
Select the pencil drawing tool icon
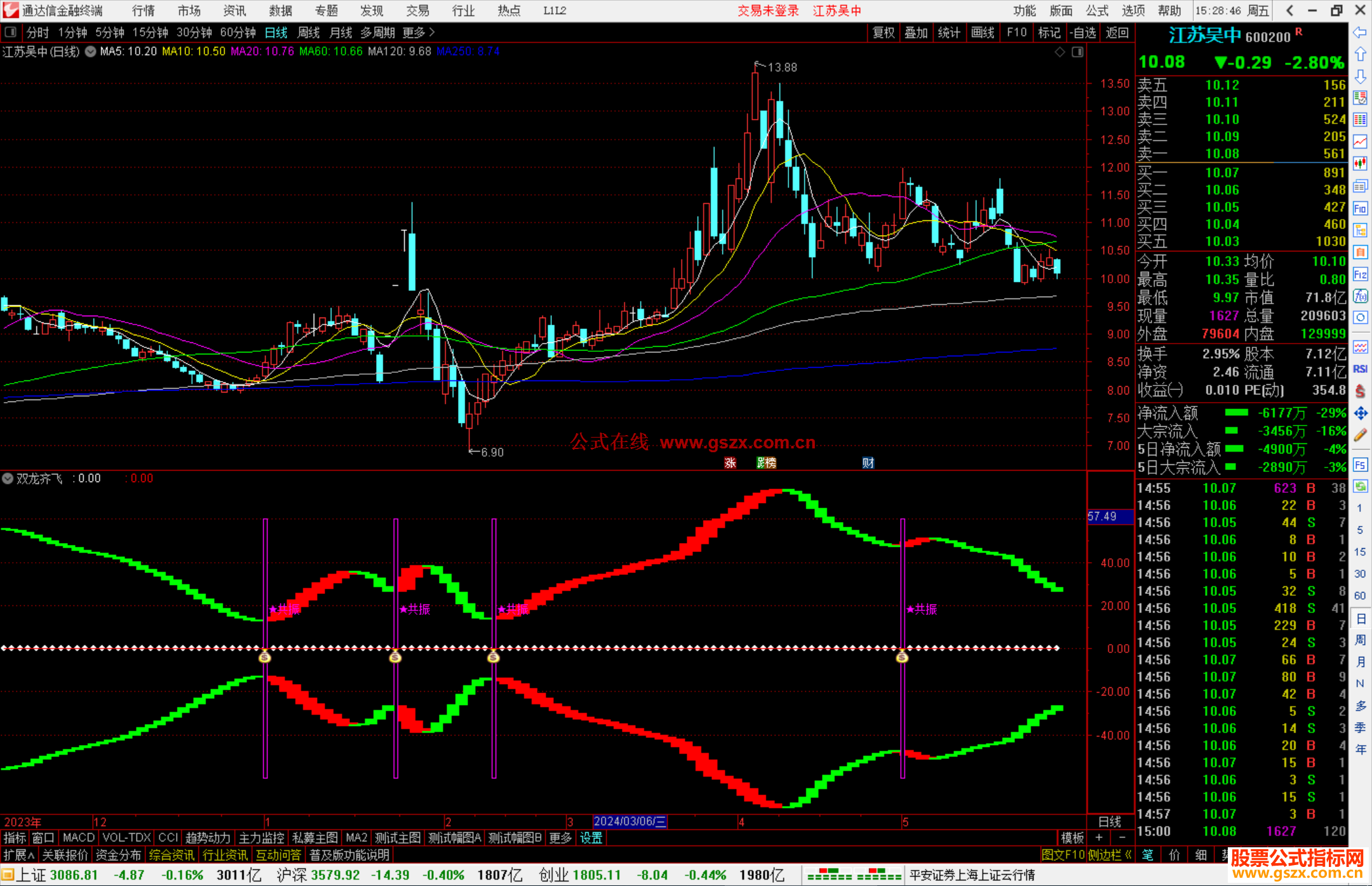tap(1360, 435)
